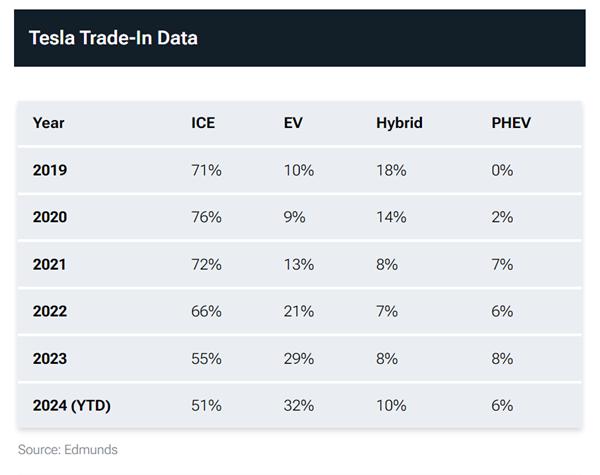The height and width of the screenshot is (475, 600).
Task: Select the 2024 (YTD) row label
Action: point(73,405)
